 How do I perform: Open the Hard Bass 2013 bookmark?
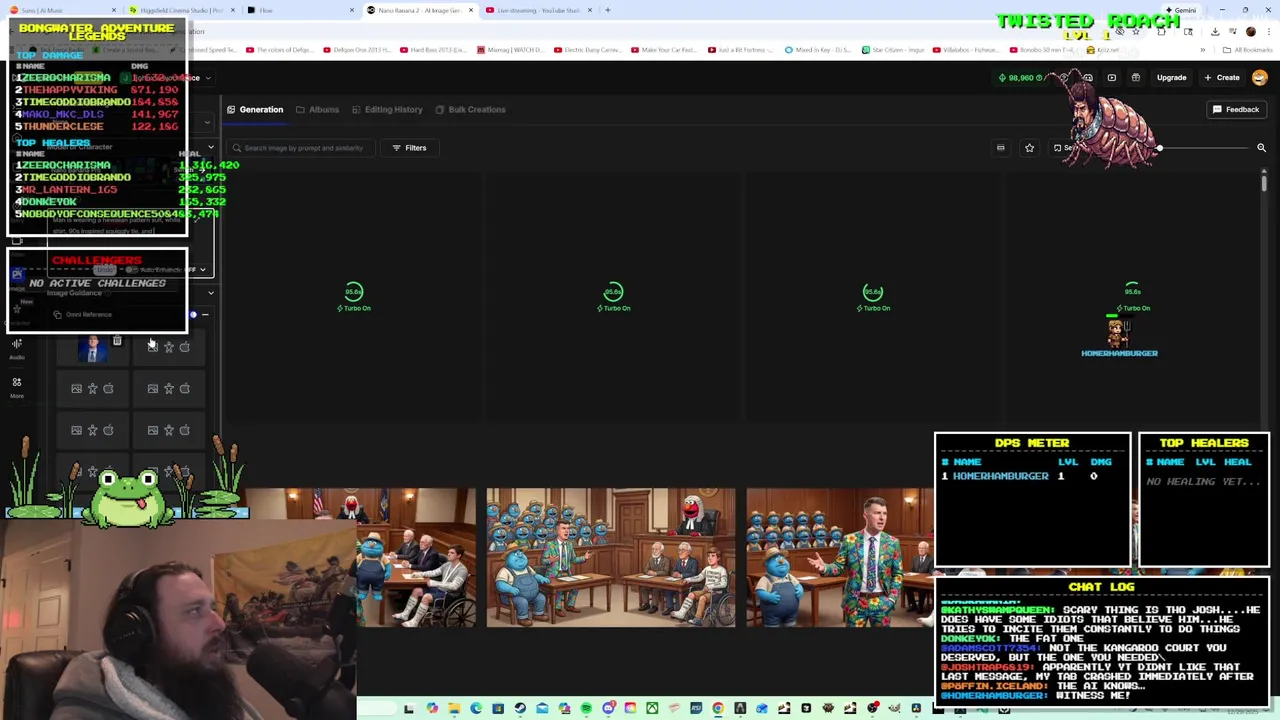point(433,49)
